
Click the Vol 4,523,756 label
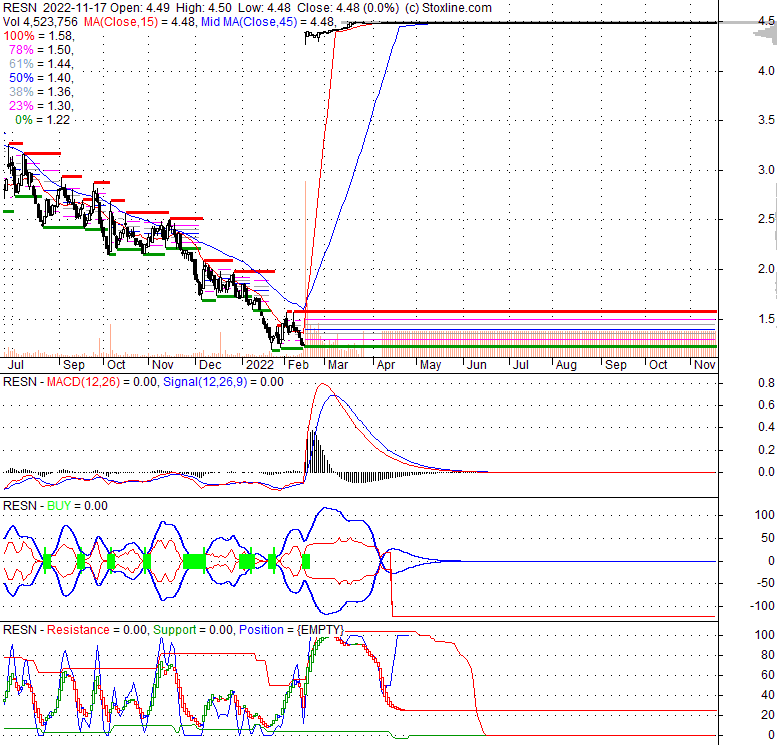40,22
